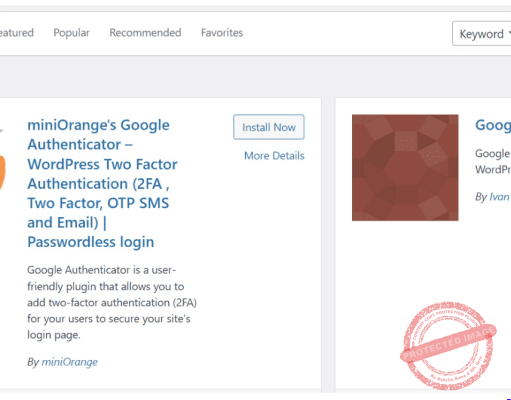Click the brown geometric plugin thumbnail
Viewport: 511px width, 400px height.
(x=405, y=168)
